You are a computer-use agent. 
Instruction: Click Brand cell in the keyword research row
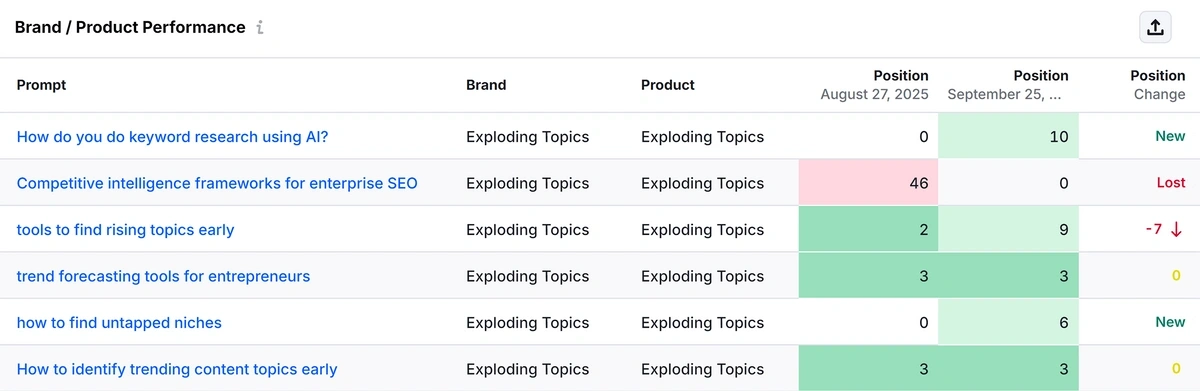pyautogui.click(x=528, y=137)
